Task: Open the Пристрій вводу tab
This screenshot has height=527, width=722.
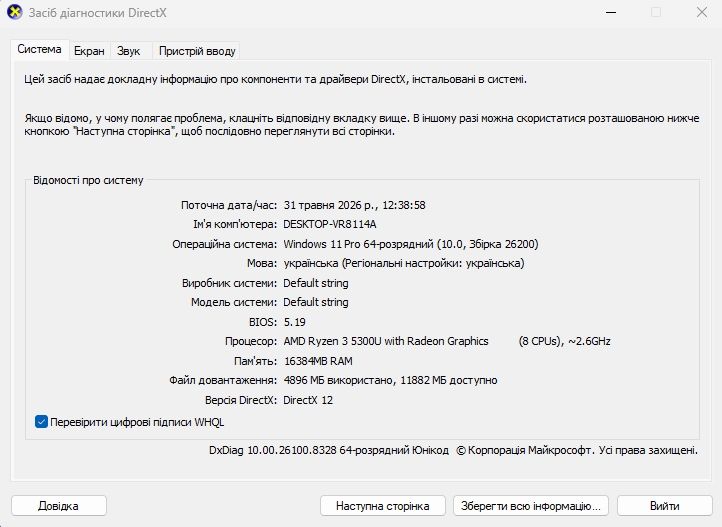Action: point(197,51)
